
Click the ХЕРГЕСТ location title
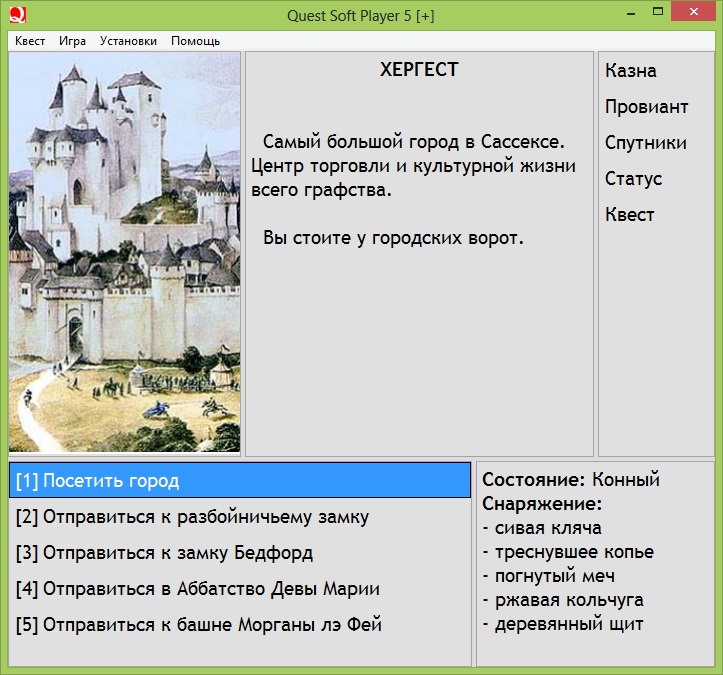click(419, 70)
